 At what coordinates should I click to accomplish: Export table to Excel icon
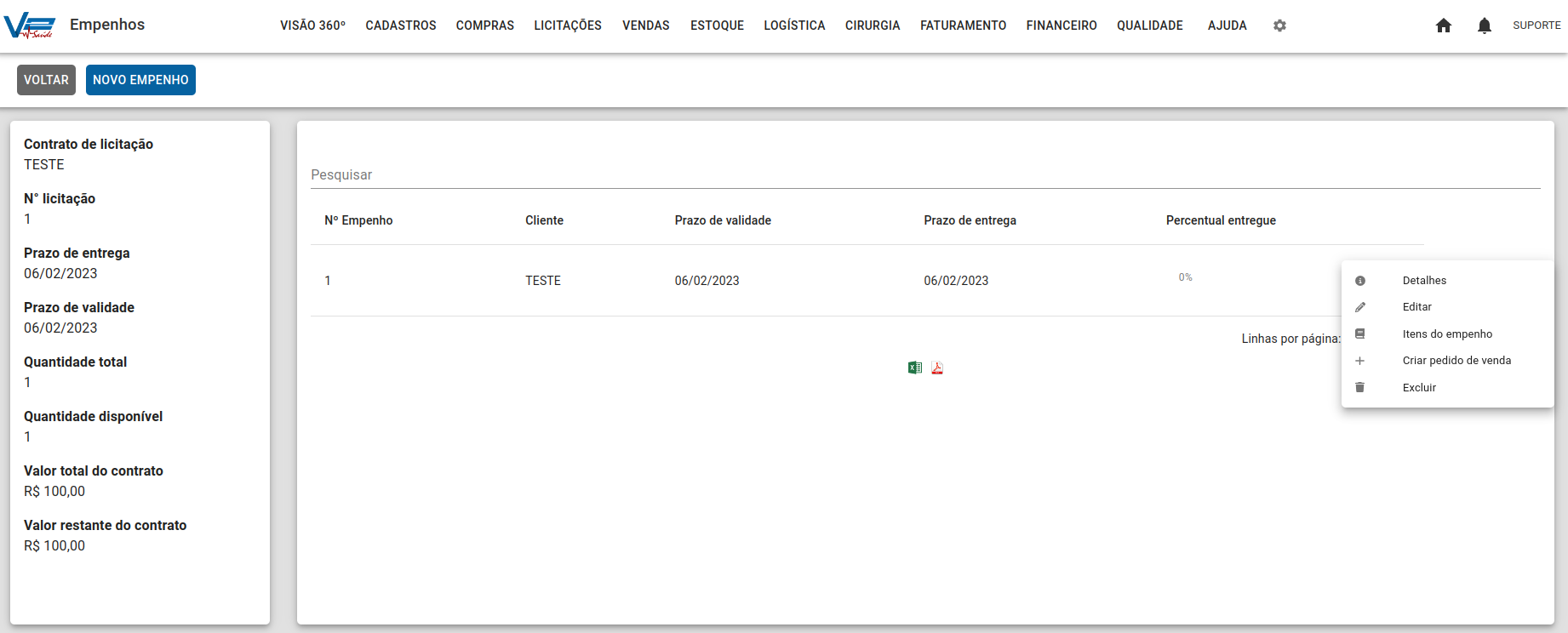point(915,368)
